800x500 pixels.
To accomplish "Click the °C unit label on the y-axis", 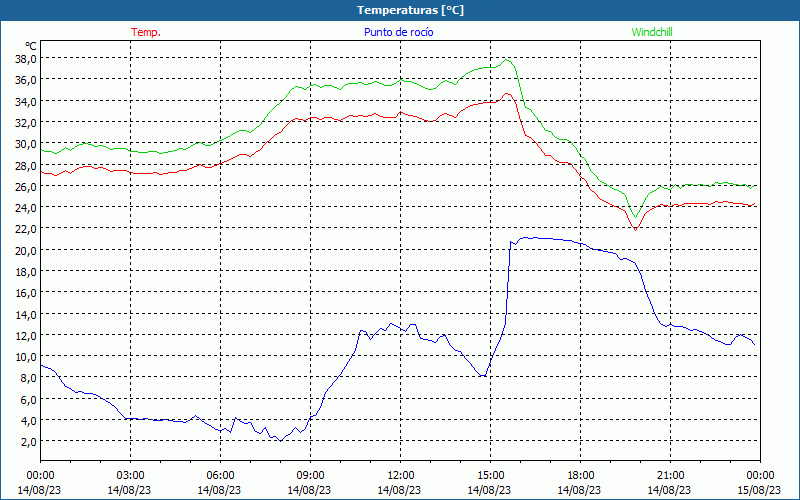I will click(31, 46).
